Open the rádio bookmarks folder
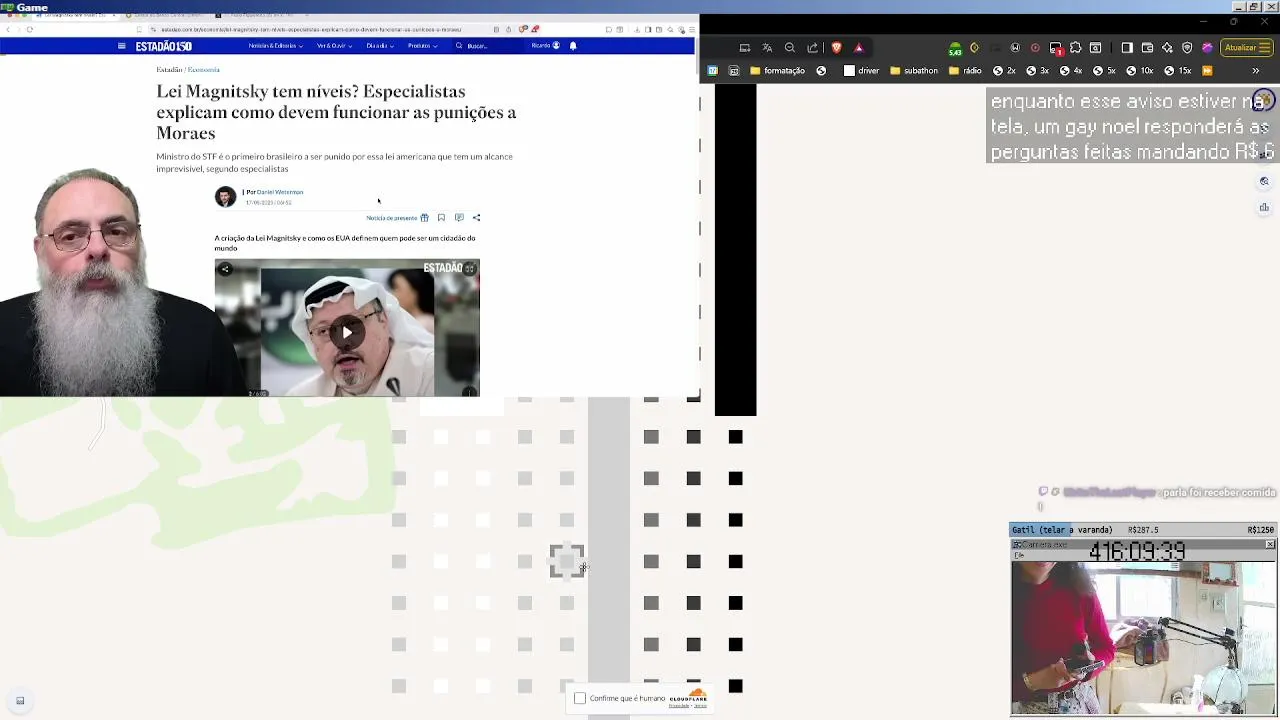Viewport: 1280px width, 720px height. (966, 71)
